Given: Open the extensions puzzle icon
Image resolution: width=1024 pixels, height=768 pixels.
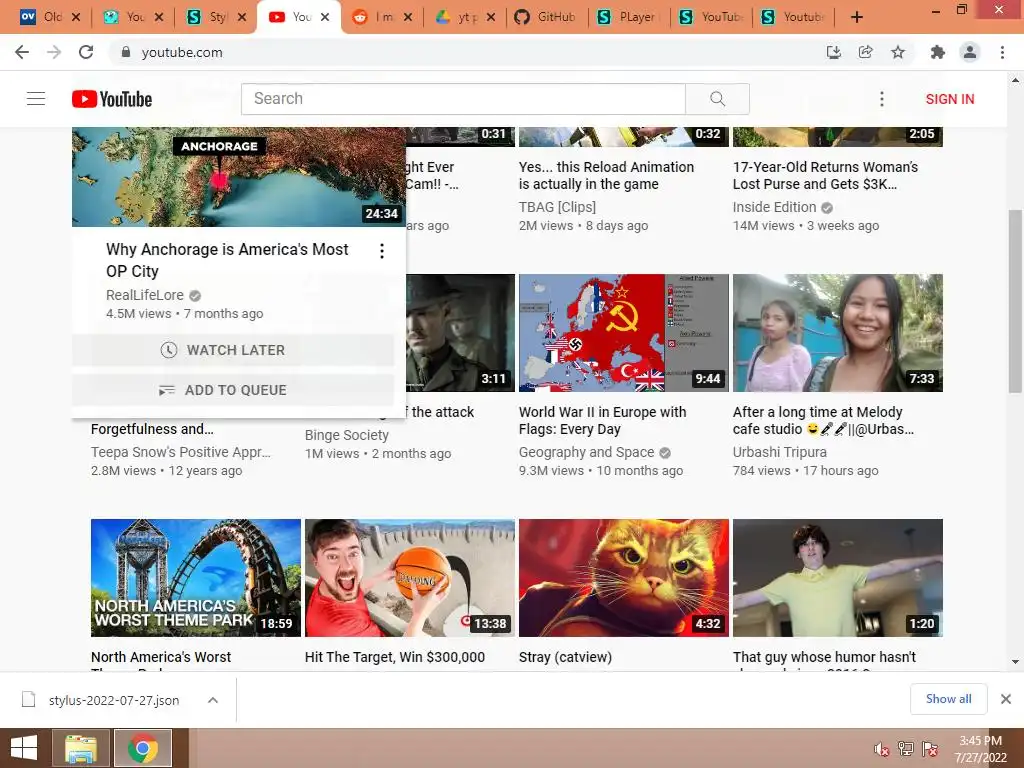Looking at the screenshot, I should [x=938, y=52].
